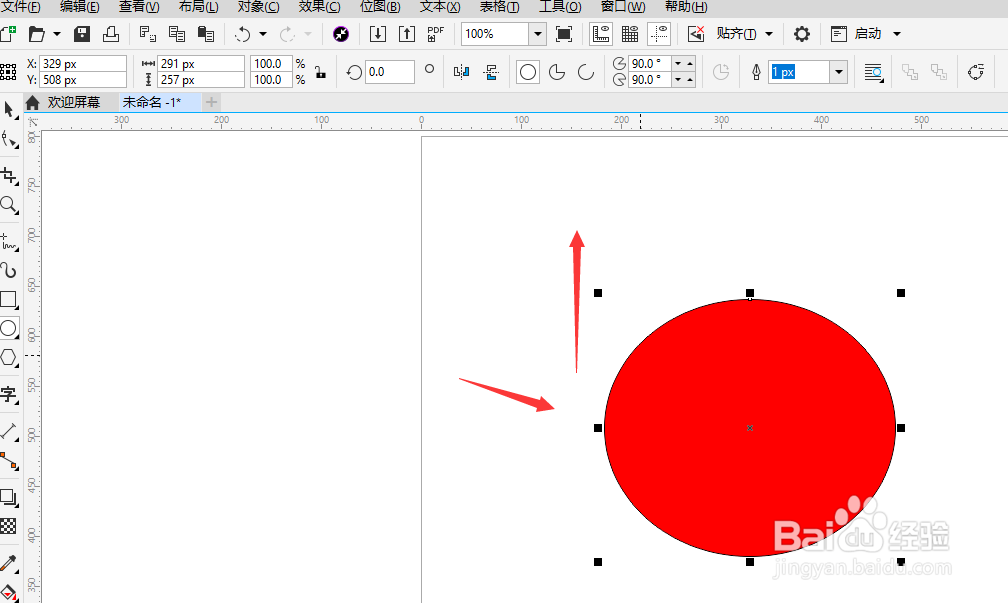Open the Options gear icon
The image size is (1008, 603).
[802, 34]
